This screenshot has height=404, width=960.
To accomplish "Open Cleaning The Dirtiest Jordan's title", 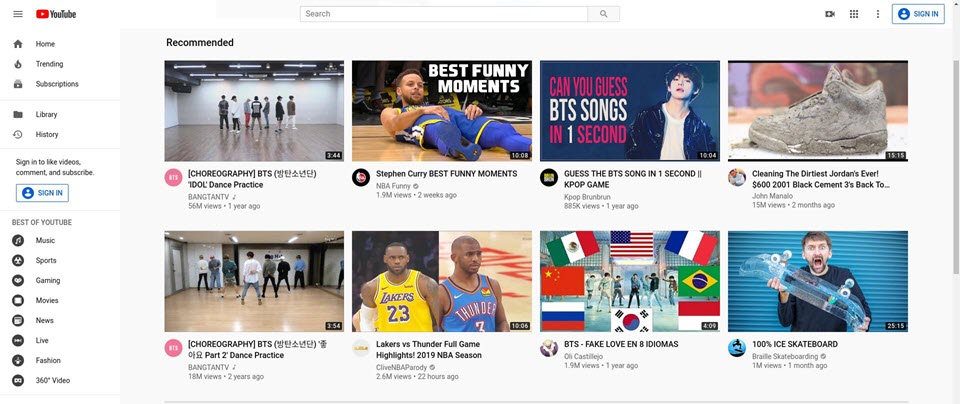I will (821, 179).
